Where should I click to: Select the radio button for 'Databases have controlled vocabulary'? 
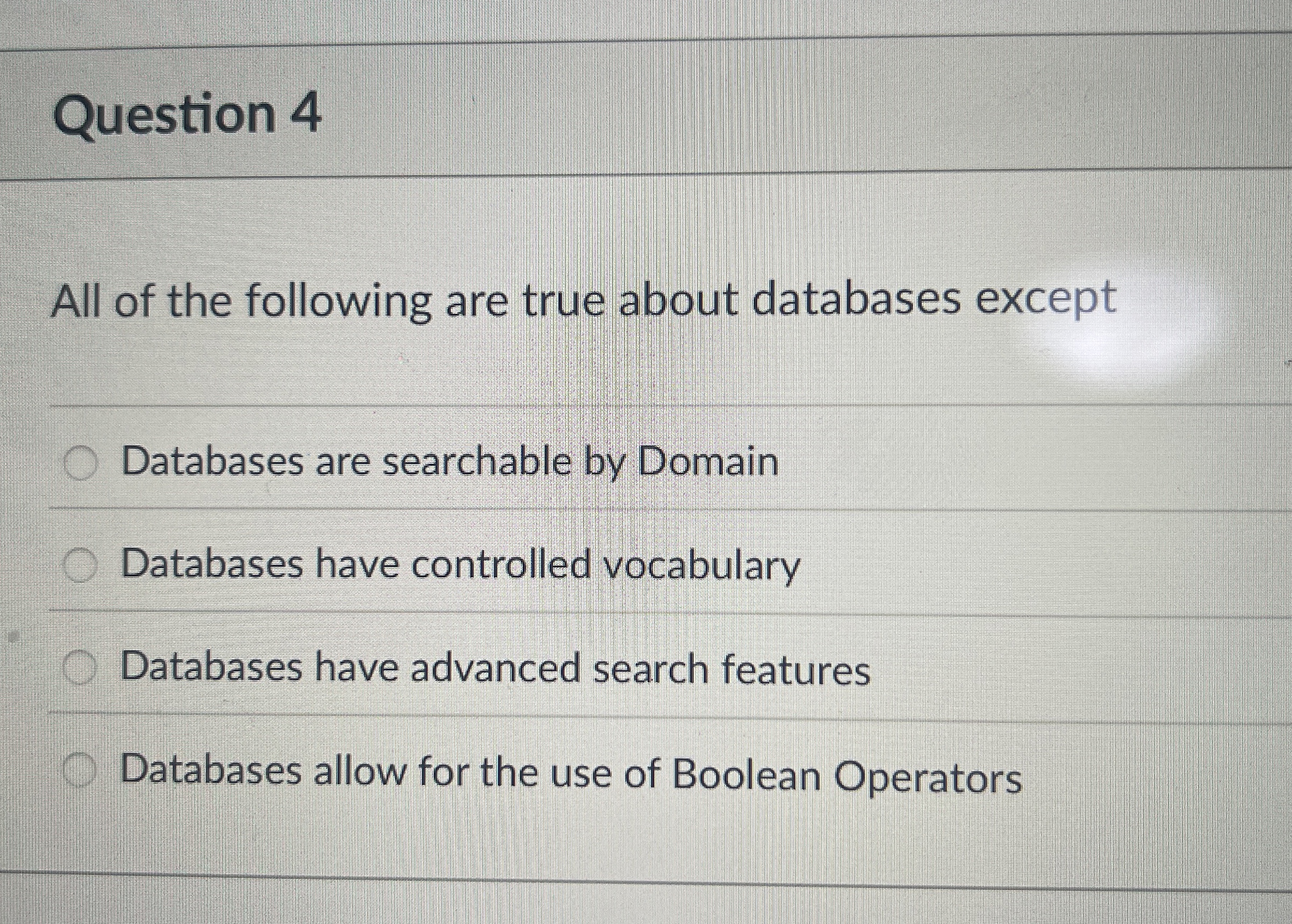tap(81, 565)
